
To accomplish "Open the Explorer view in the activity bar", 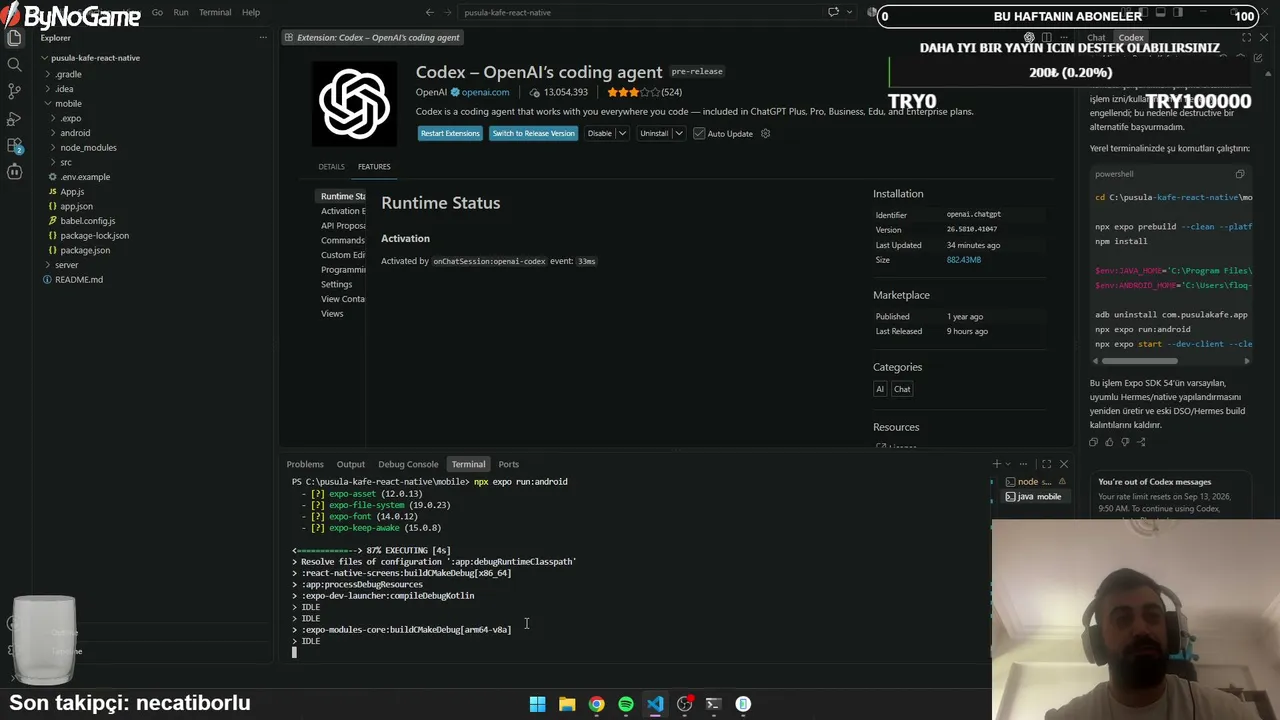I will pyautogui.click(x=14, y=38).
